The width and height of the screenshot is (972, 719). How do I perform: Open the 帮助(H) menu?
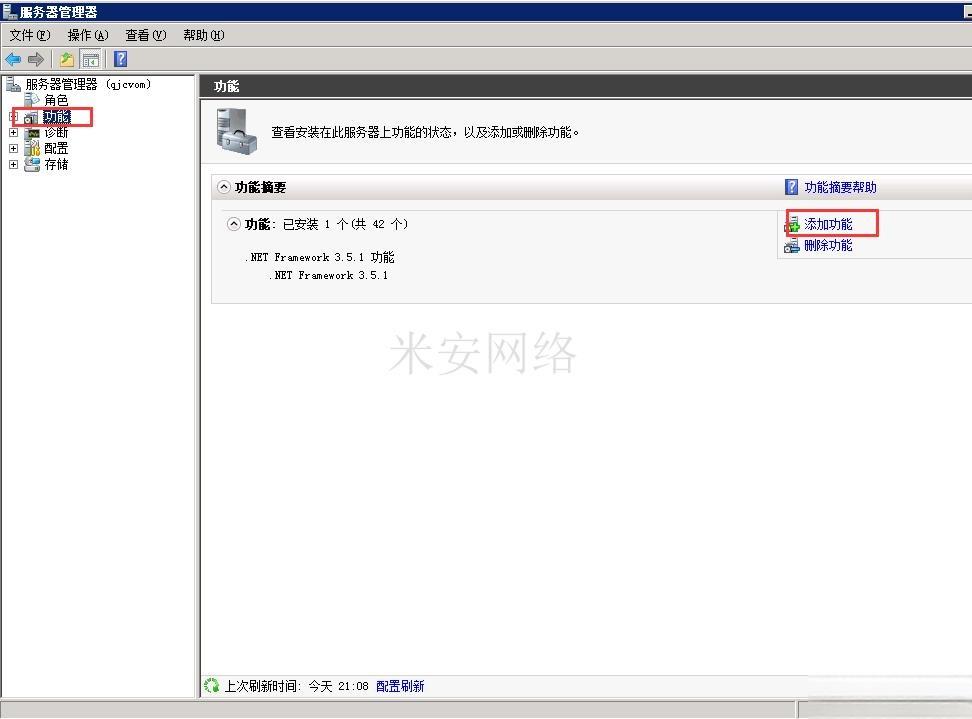[x=204, y=35]
